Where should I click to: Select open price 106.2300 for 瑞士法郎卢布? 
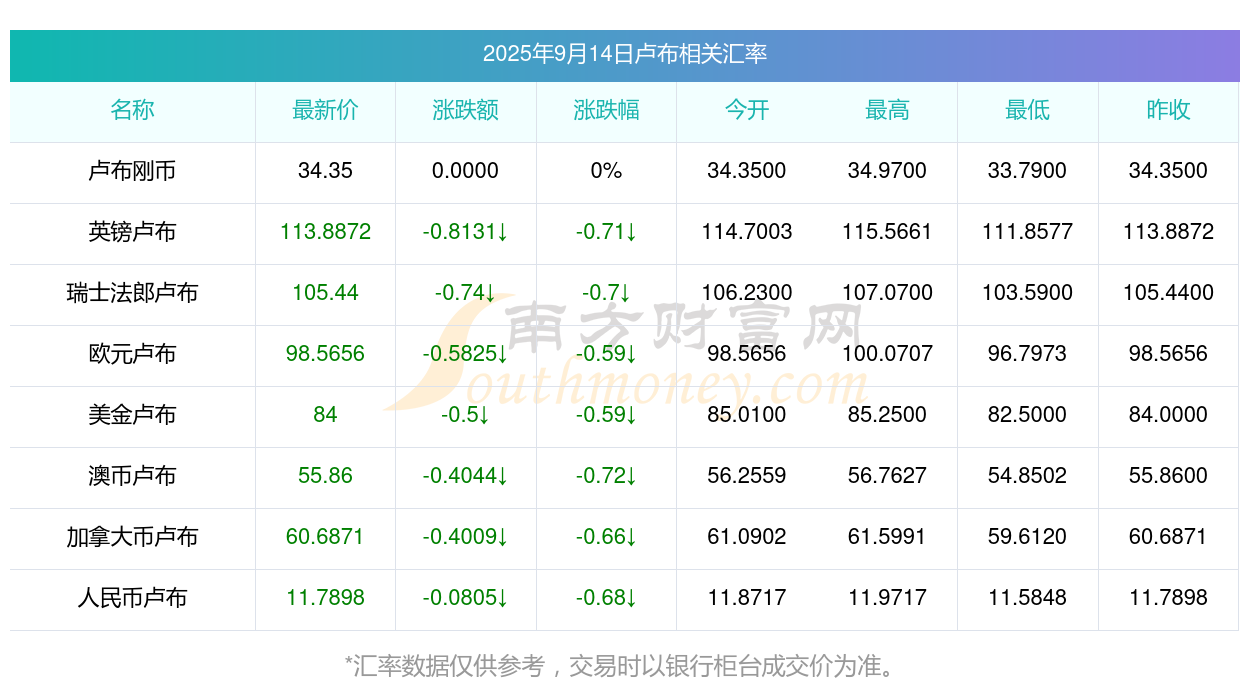pyautogui.click(x=747, y=293)
